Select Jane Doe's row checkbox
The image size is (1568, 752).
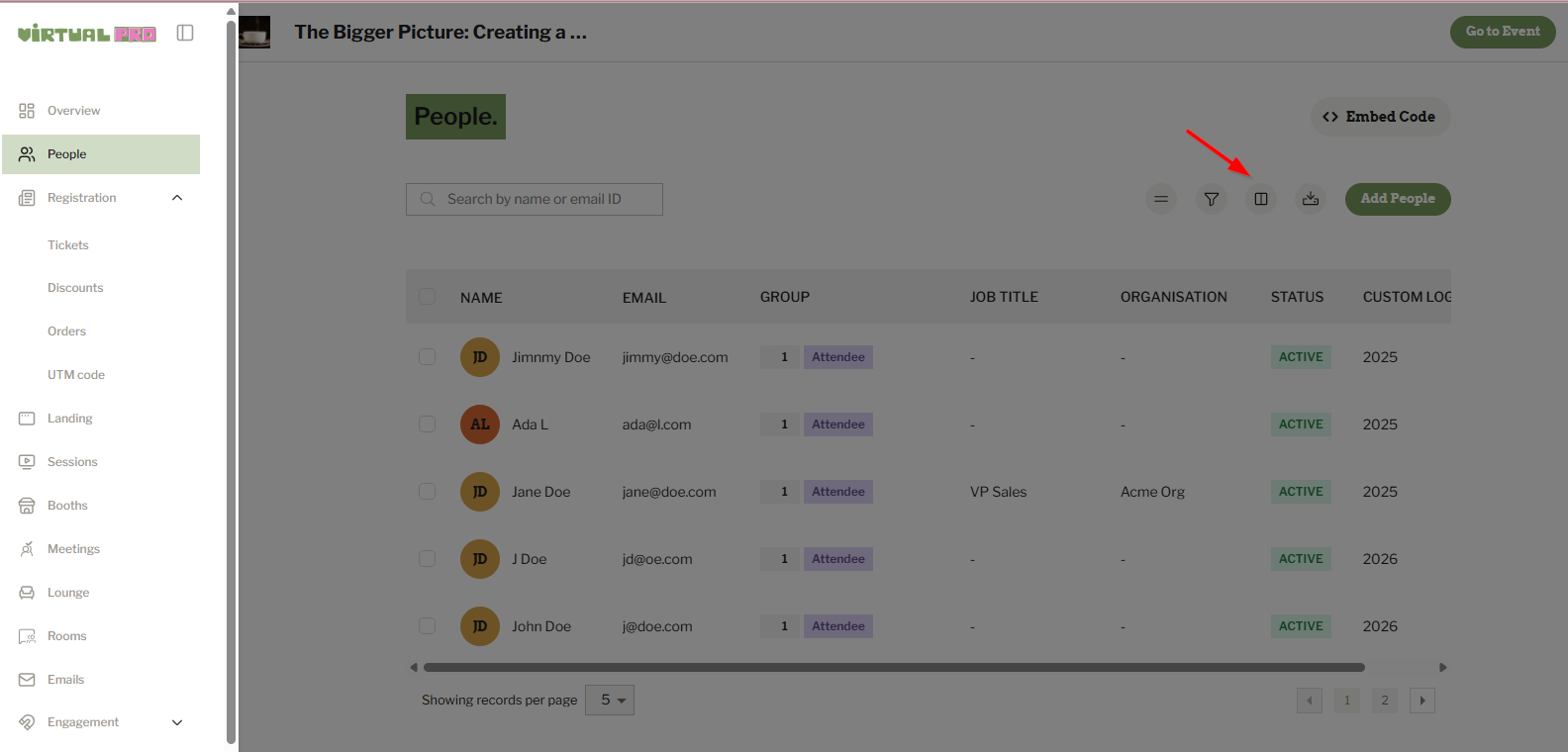[427, 492]
